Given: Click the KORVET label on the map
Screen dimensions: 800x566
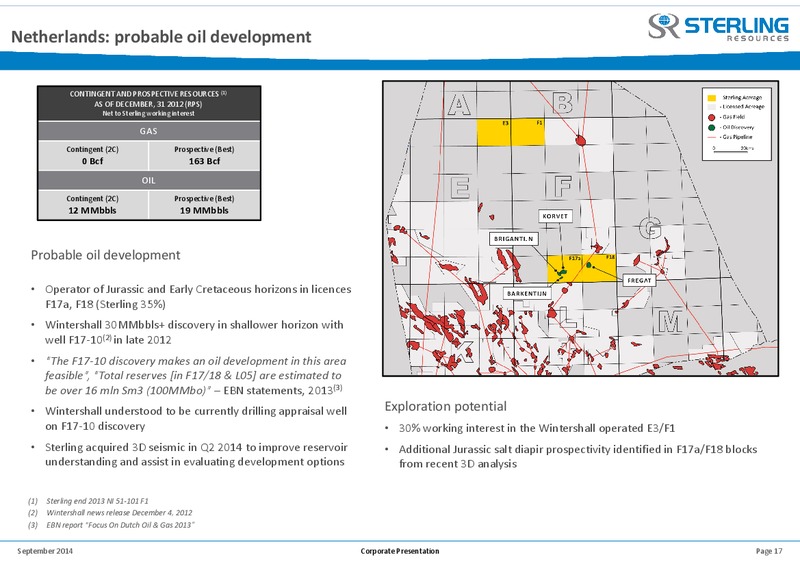Looking at the screenshot, I should point(555,216).
